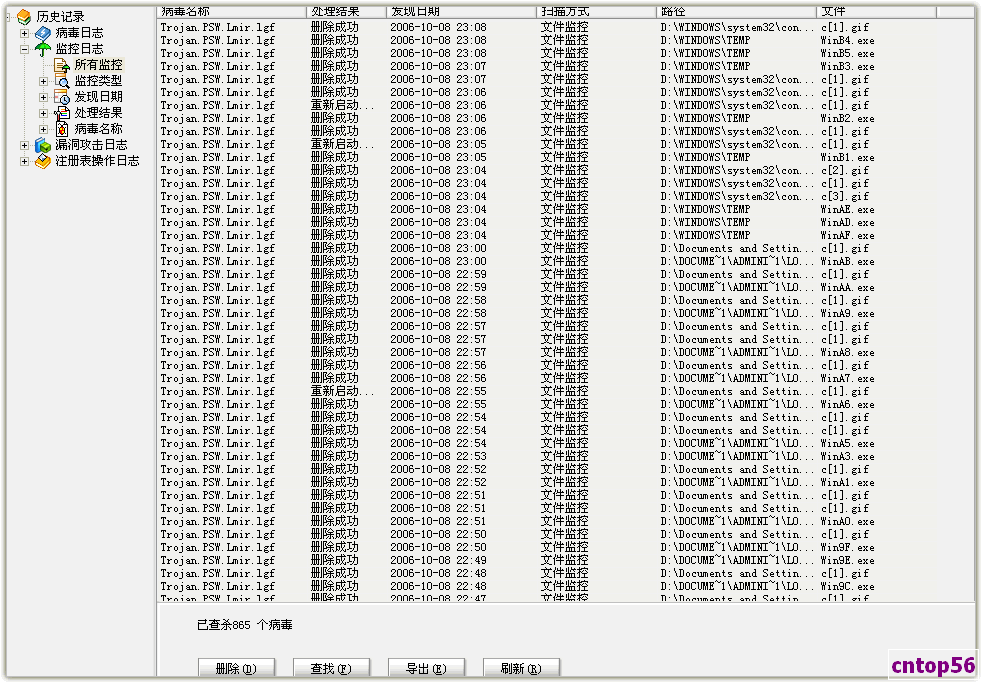Click the 已查杀865 个病毒 status text
Screen dimensions: 982x683
point(245,625)
